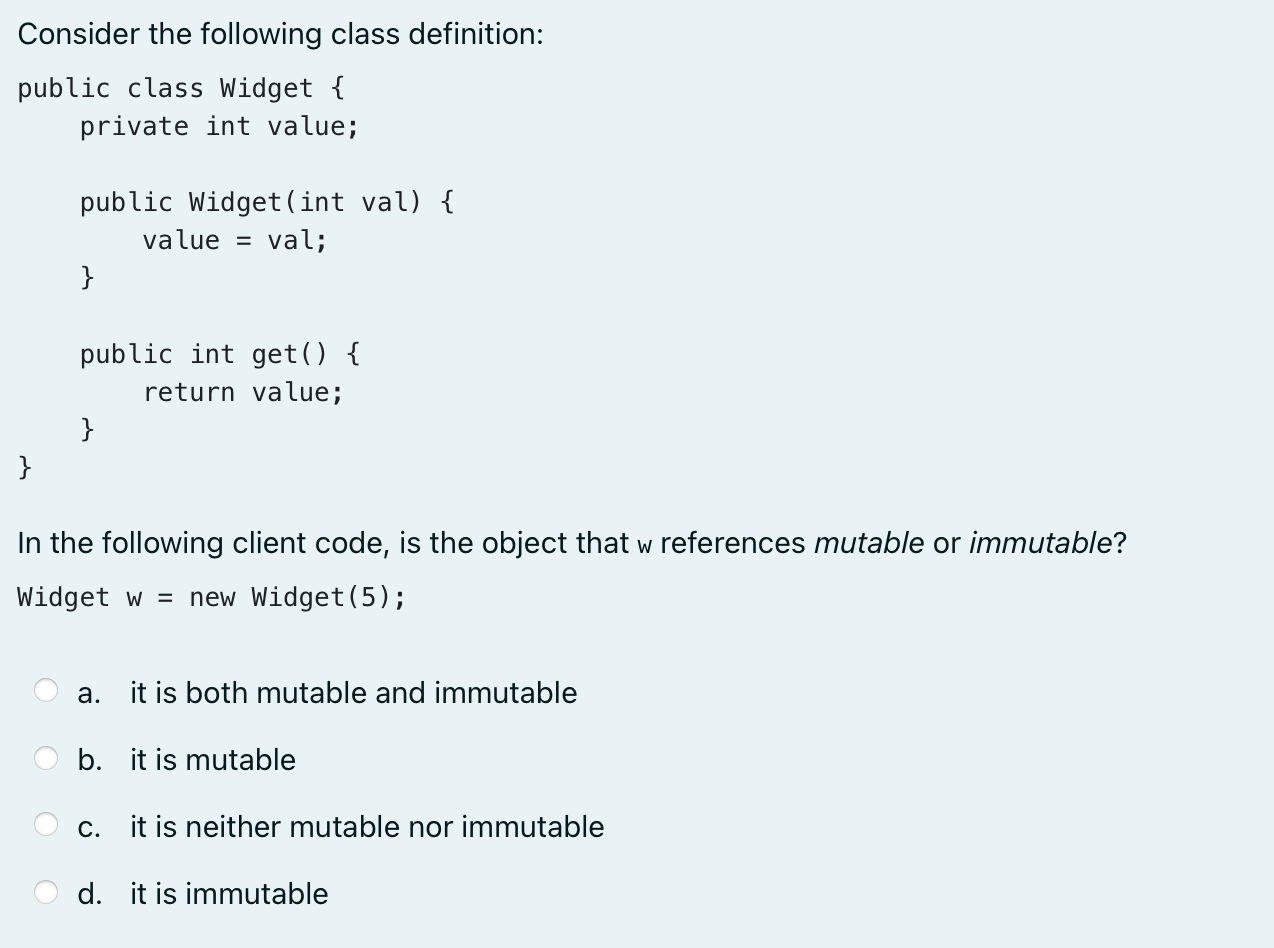
Task: Click the option label 'a.'
Action: pyautogui.click(x=89, y=693)
